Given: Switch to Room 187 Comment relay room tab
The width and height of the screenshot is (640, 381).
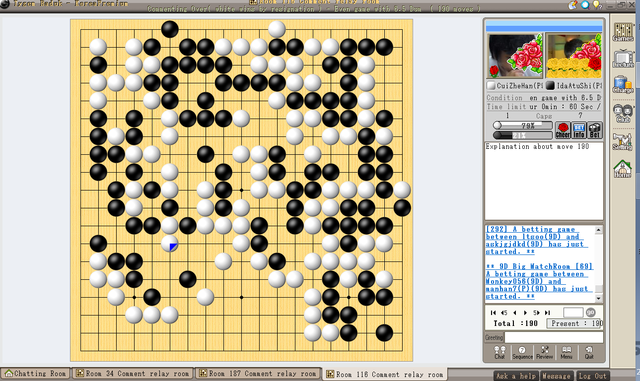Looking at the screenshot, I should (258, 374).
